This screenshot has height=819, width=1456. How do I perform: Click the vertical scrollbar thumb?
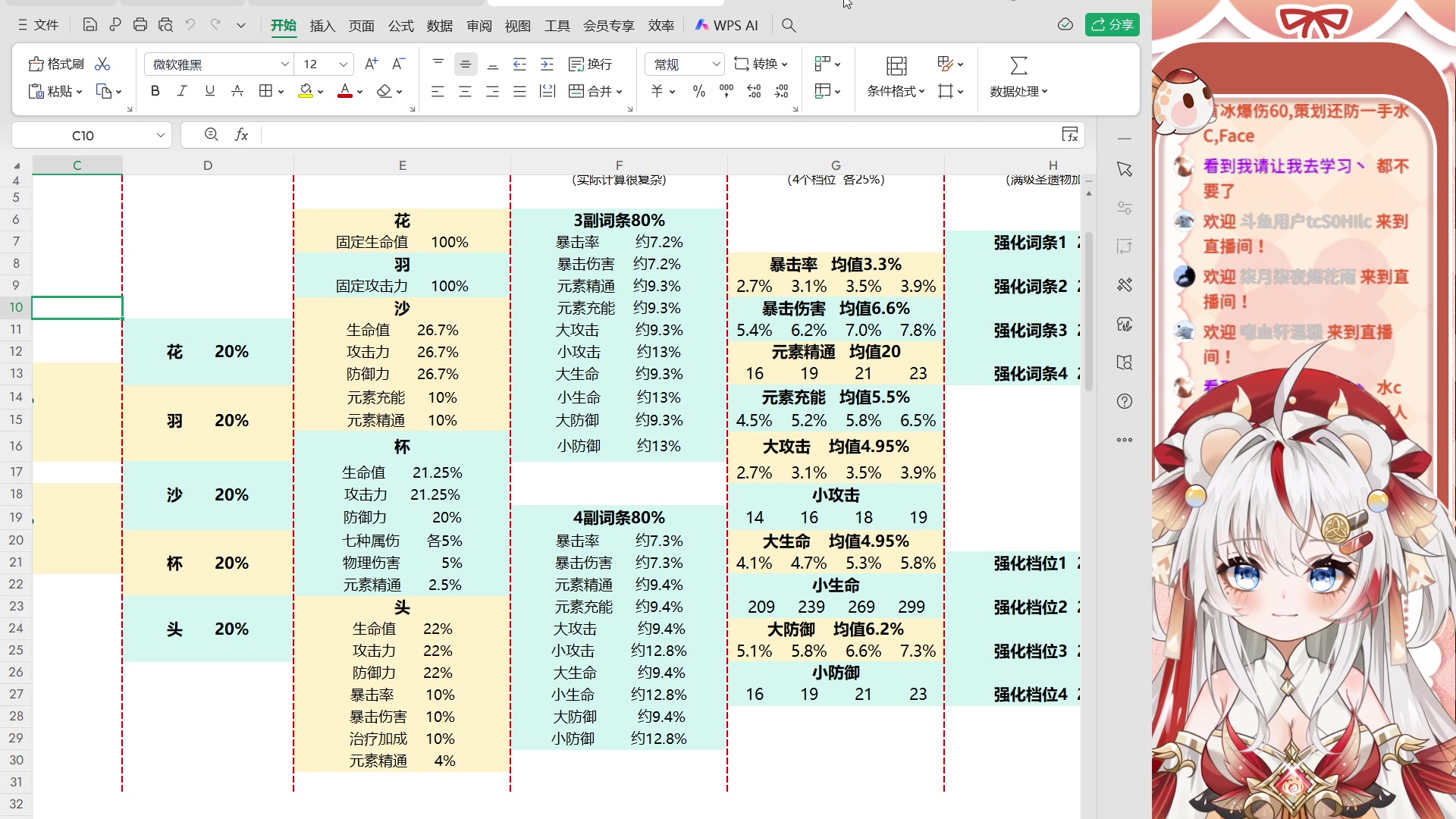tap(1089, 311)
